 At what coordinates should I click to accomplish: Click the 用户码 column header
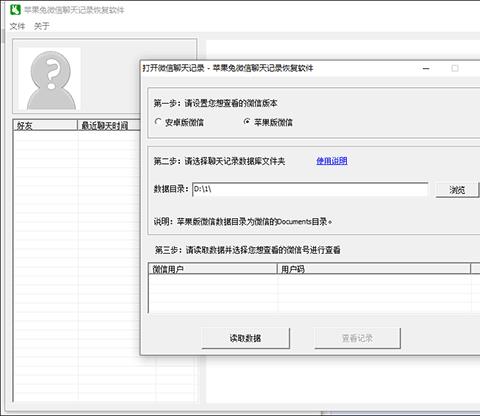(x=374, y=269)
